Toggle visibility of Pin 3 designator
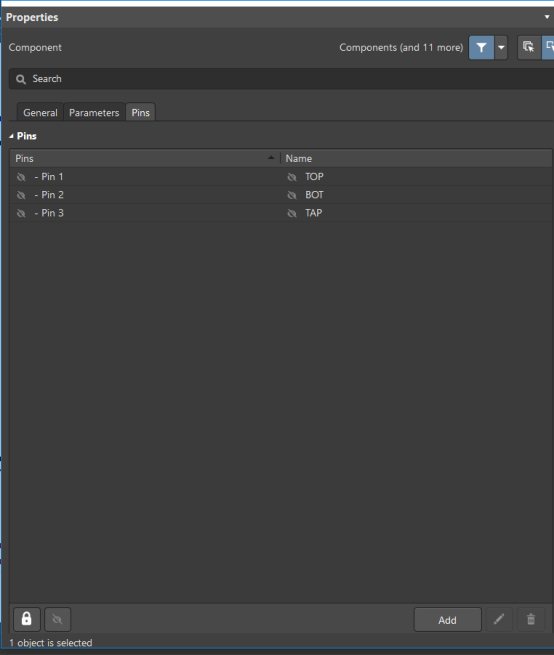Image resolution: width=554 pixels, height=655 pixels. coord(21,213)
